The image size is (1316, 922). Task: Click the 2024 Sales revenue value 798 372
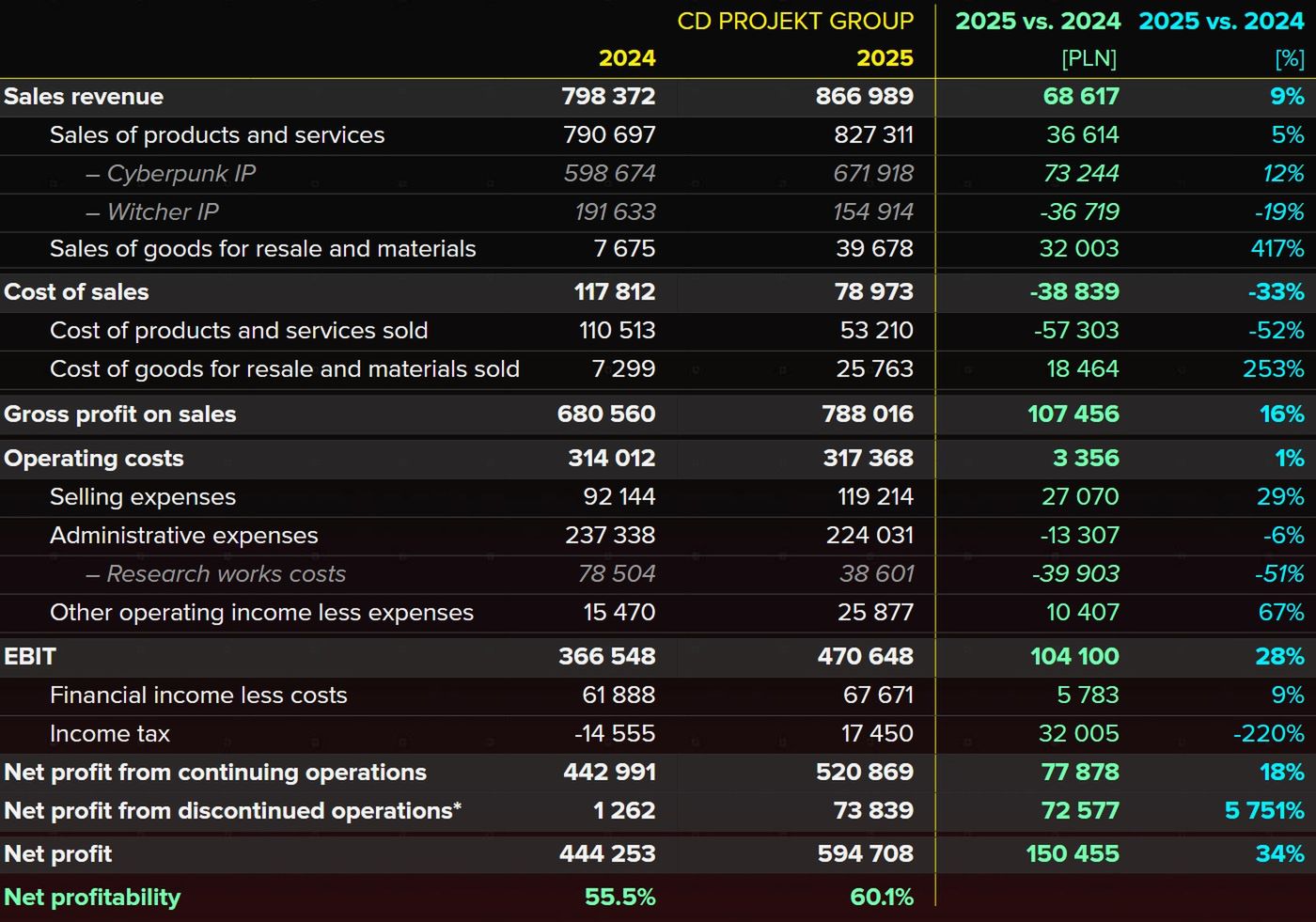pyautogui.click(x=607, y=97)
